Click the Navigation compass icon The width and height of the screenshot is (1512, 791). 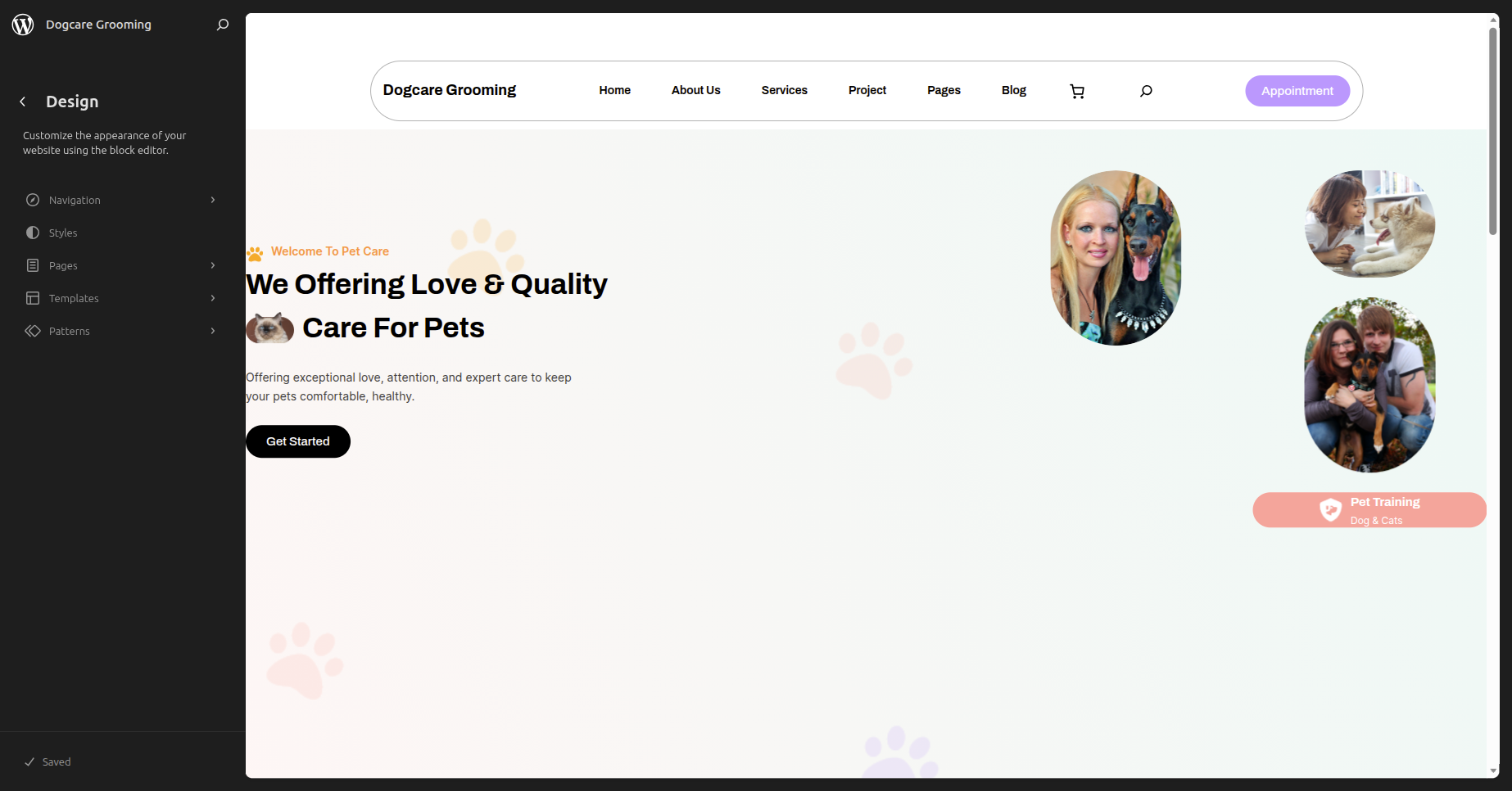[33, 200]
